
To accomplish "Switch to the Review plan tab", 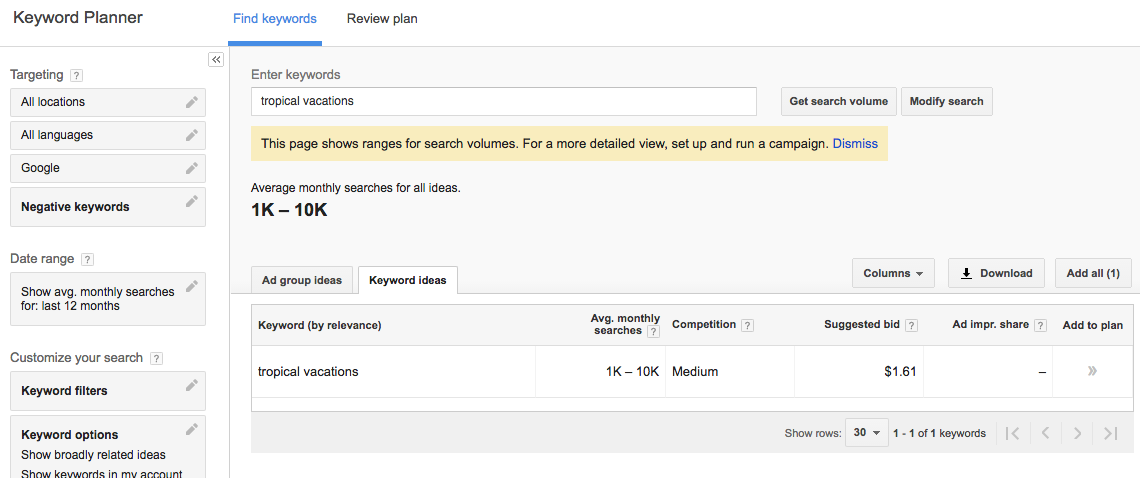I will coord(382,19).
